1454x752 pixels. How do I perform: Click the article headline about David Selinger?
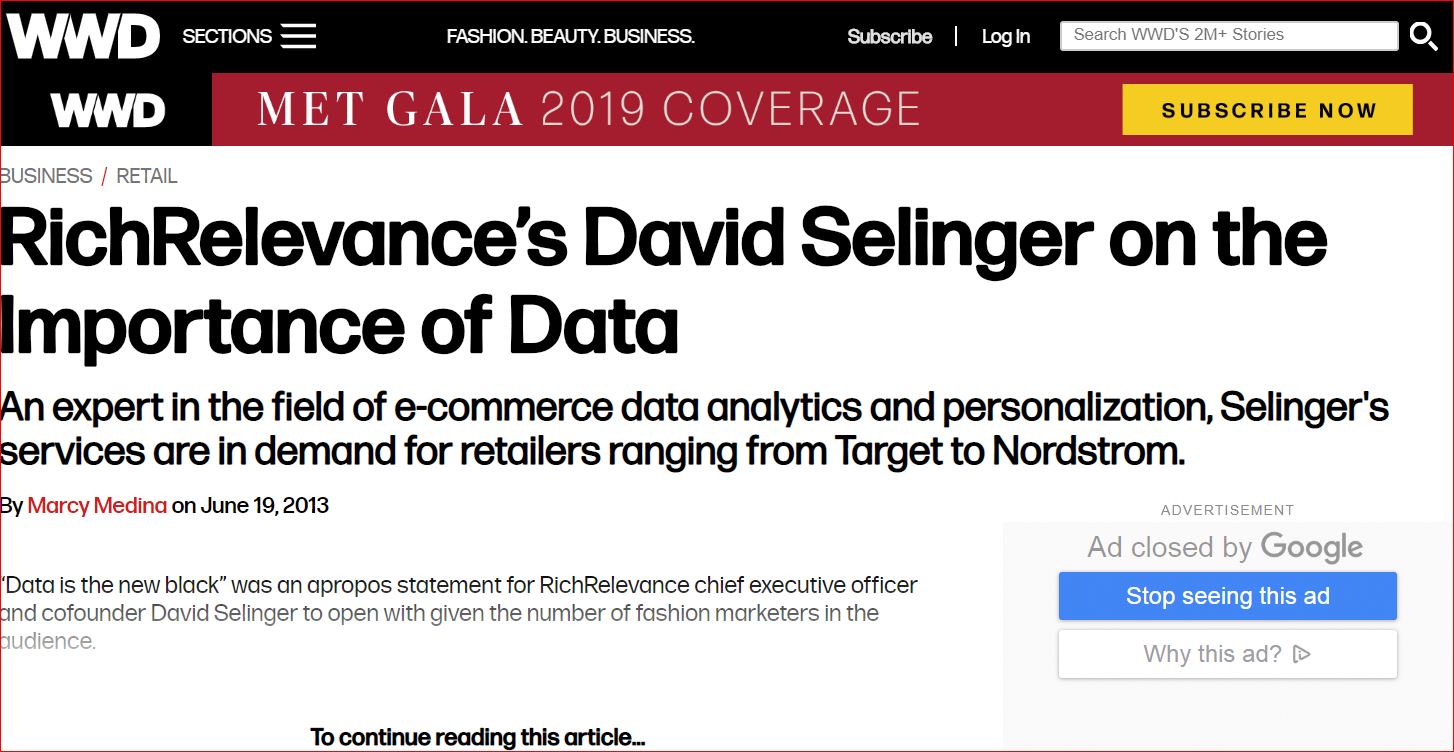663,283
